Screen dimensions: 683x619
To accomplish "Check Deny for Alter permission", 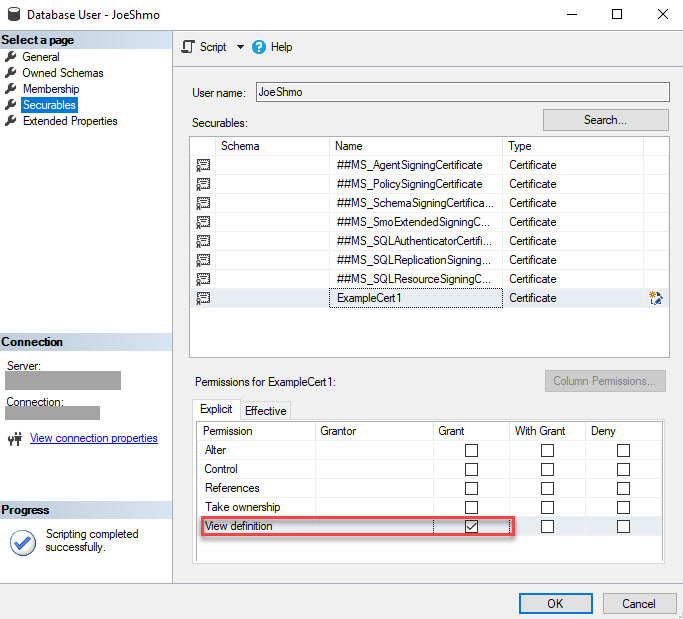I will 623,450.
